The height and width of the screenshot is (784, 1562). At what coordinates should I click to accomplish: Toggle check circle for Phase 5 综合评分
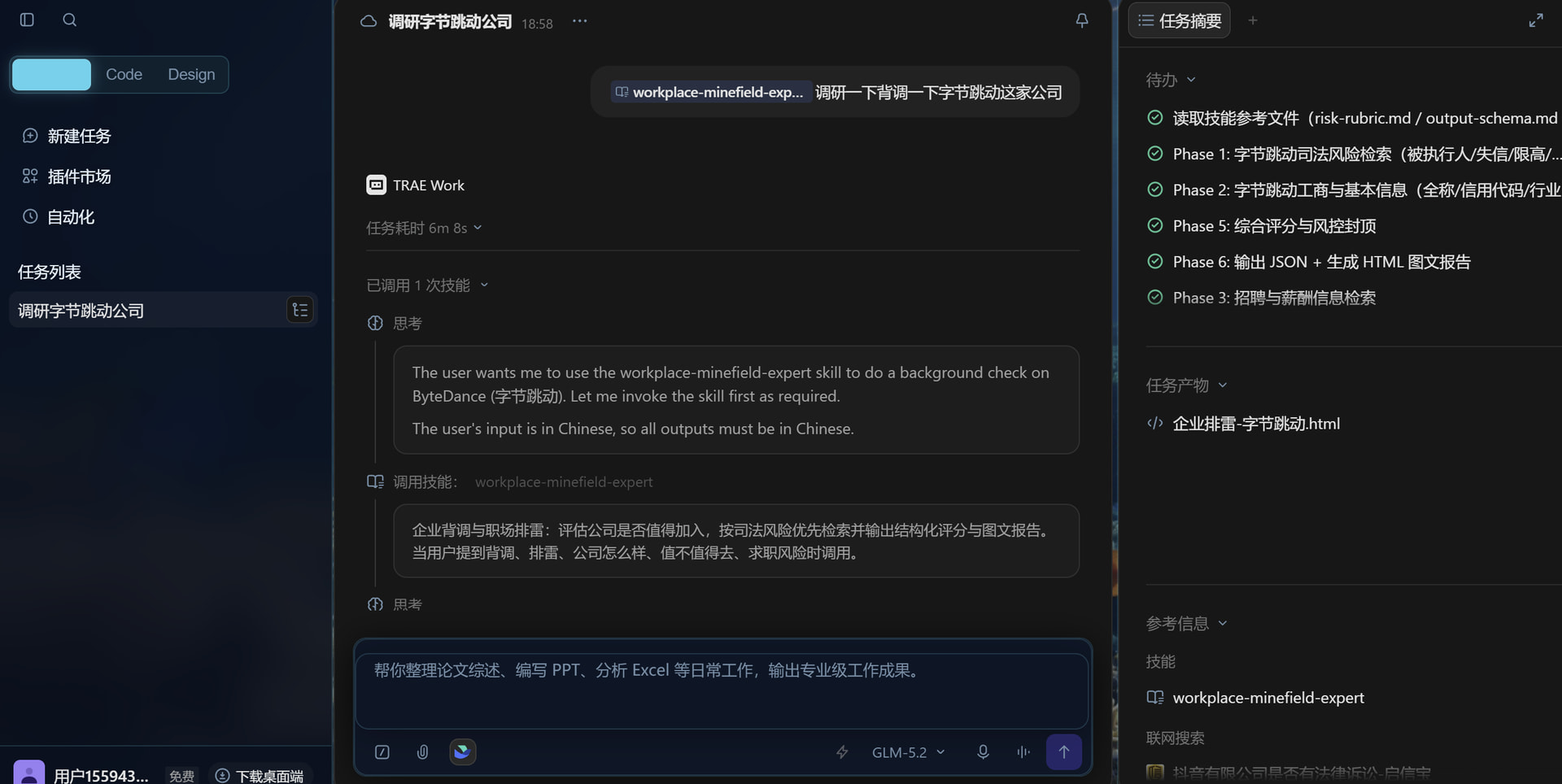pos(1155,225)
